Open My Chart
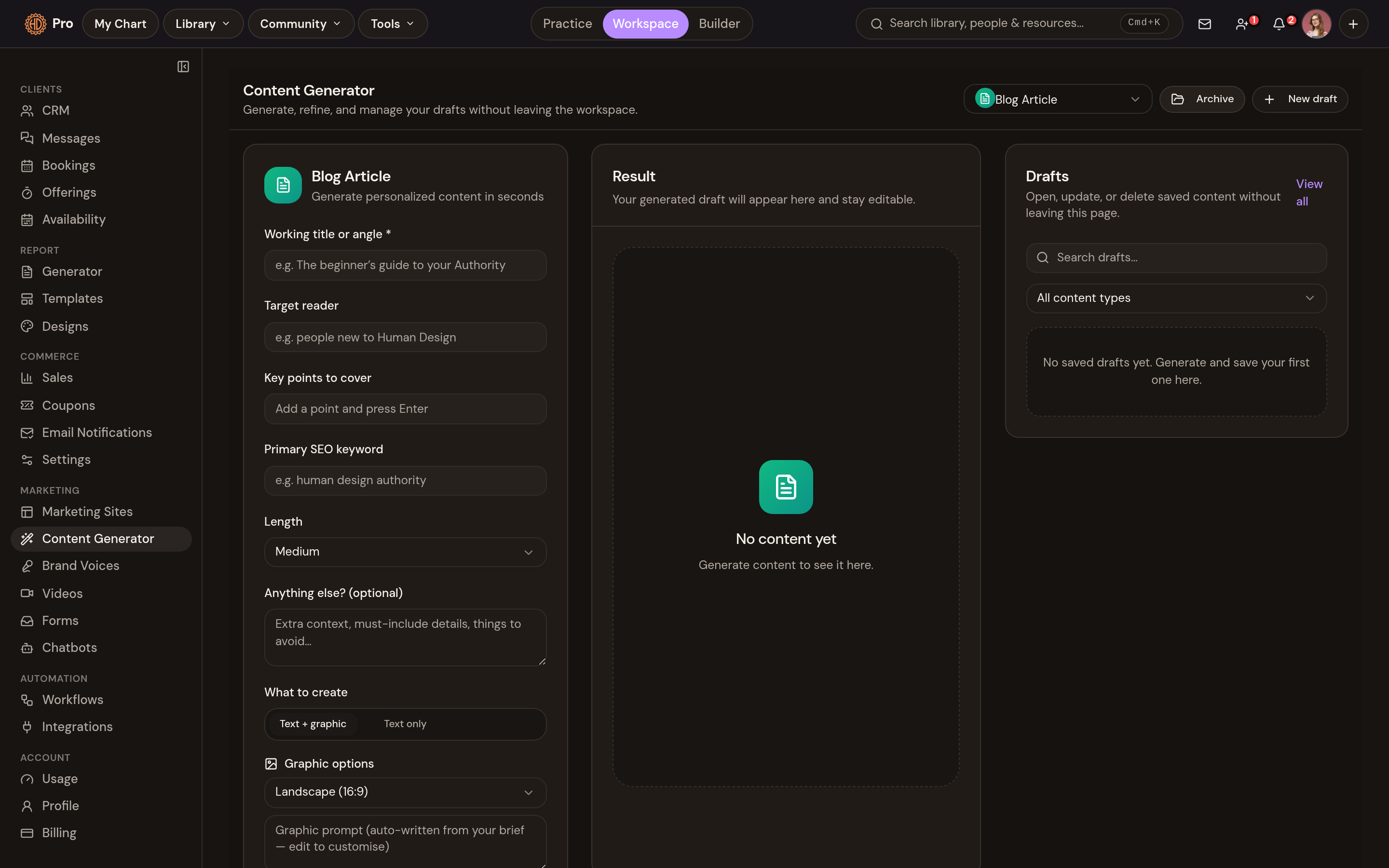 (x=120, y=24)
